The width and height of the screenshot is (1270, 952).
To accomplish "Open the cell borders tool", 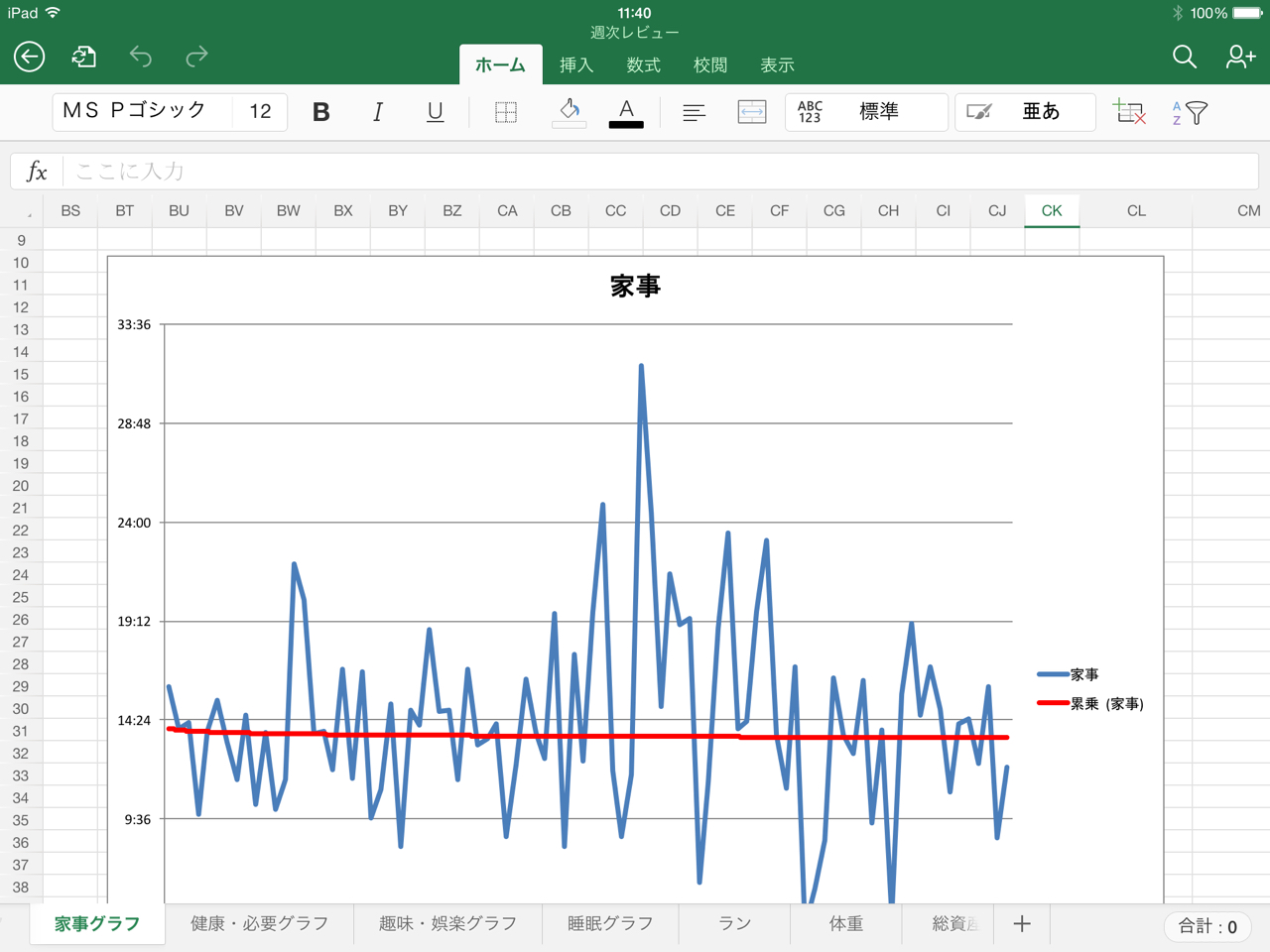I will [x=506, y=112].
